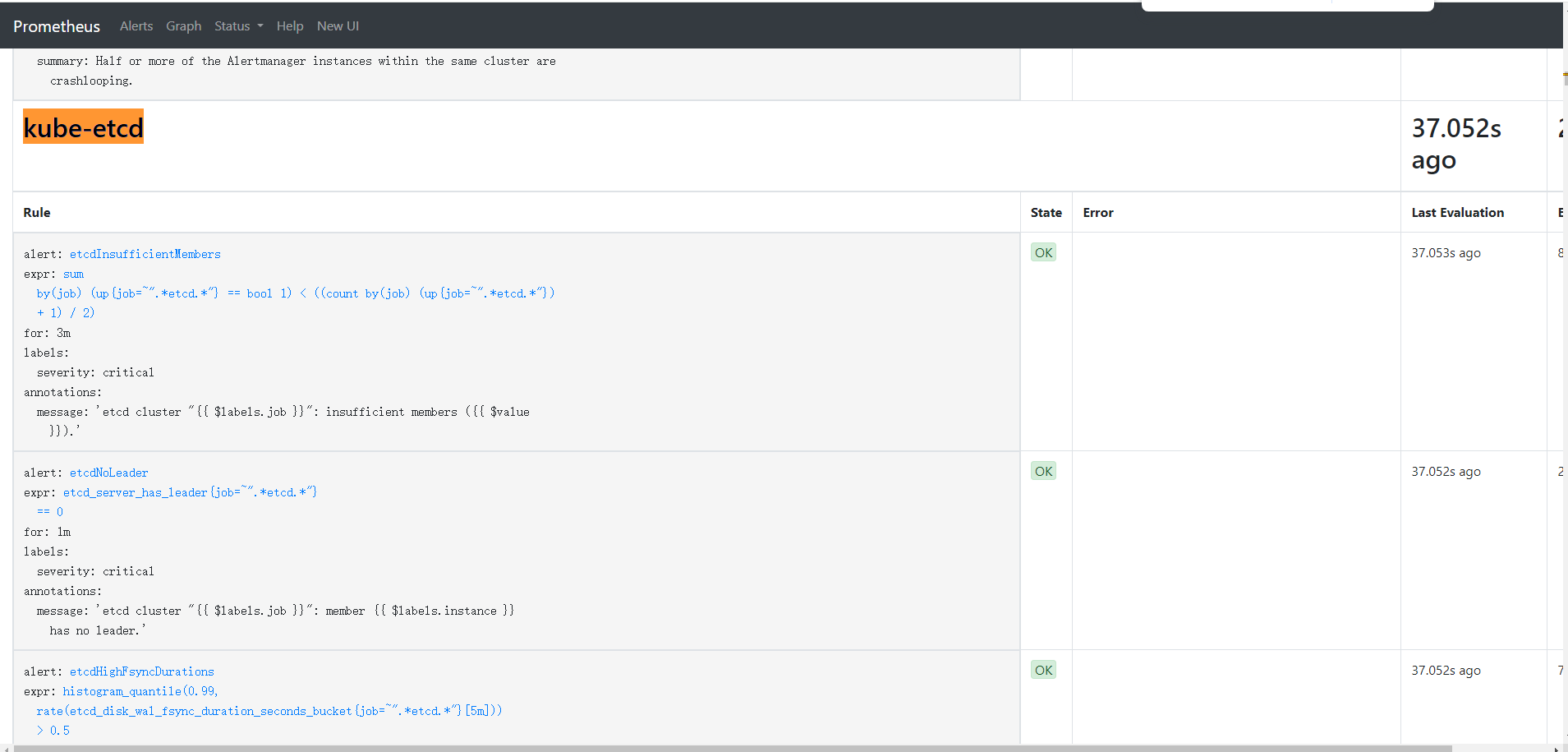Viewport: 1568px width, 752px height.
Task: Click OK state badge for etcdHighFsyncDurations
Action: point(1043,670)
